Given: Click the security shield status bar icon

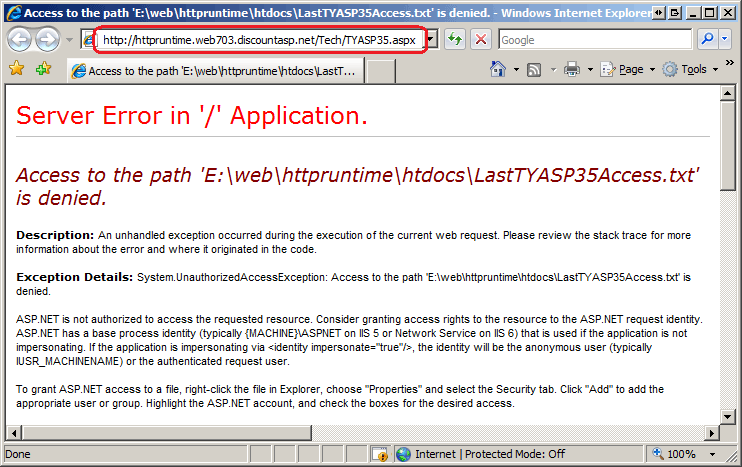Looking at the screenshot, I should (x=380, y=454).
